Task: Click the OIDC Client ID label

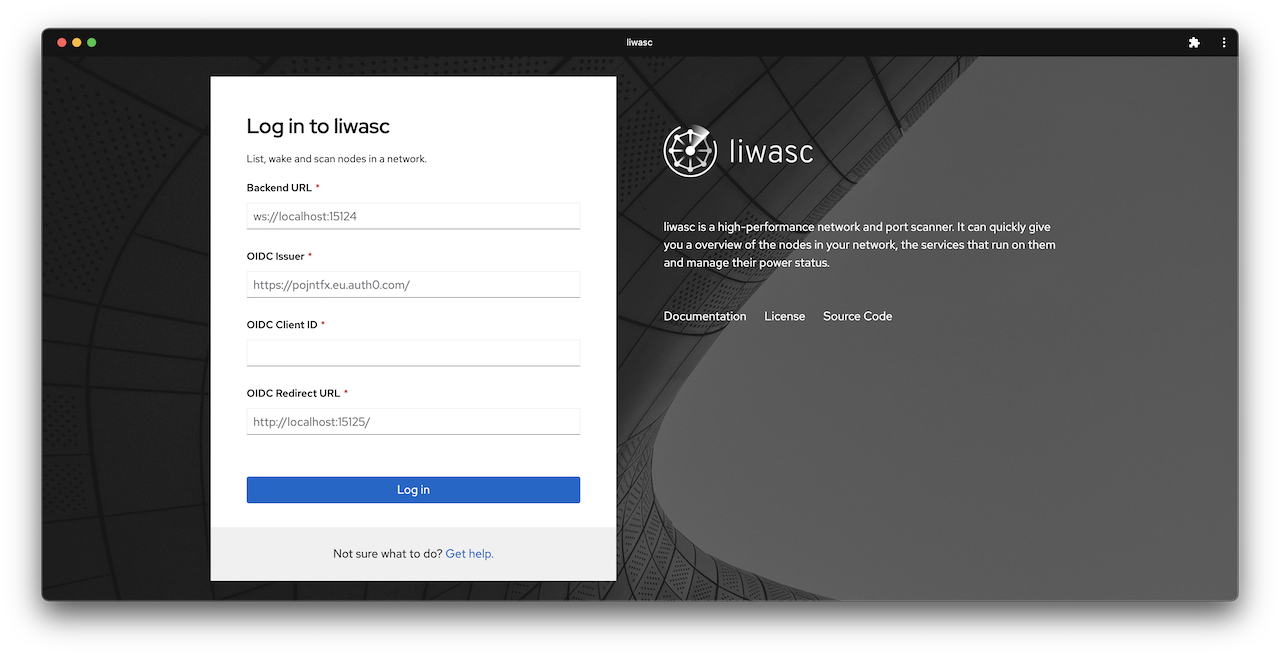Action: pos(283,324)
